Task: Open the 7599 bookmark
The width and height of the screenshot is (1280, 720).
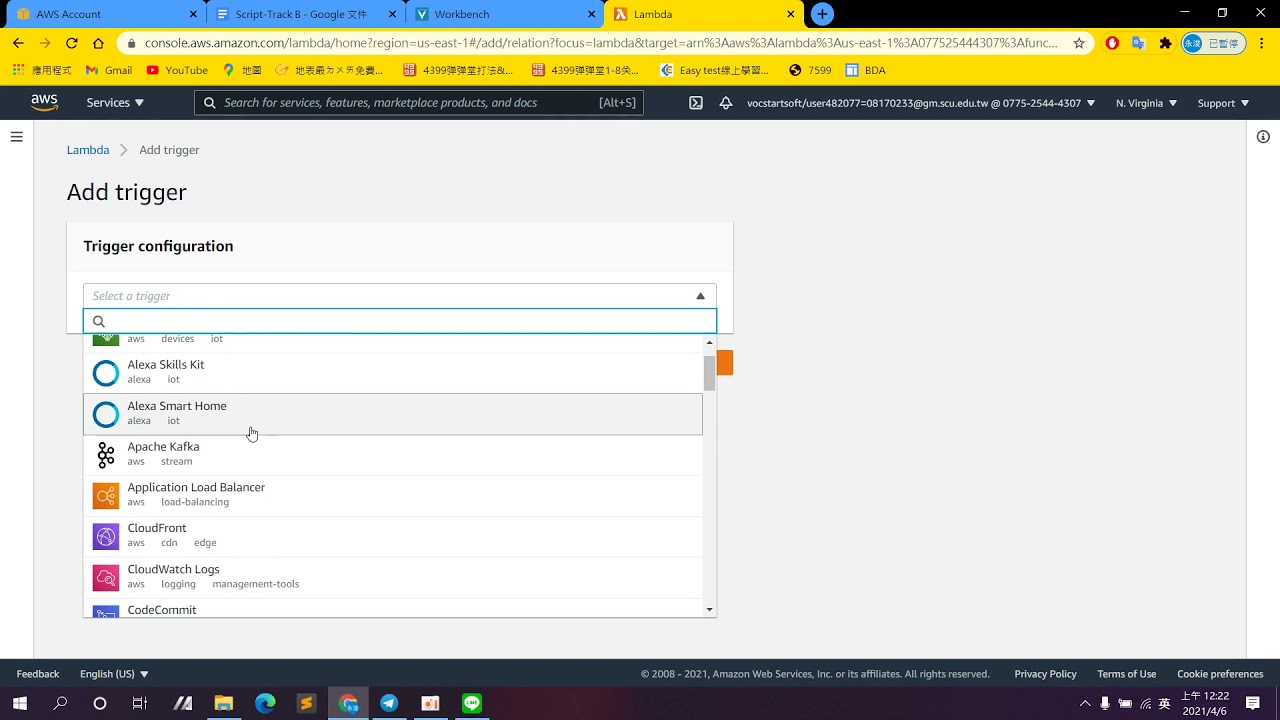Action: click(810, 70)
